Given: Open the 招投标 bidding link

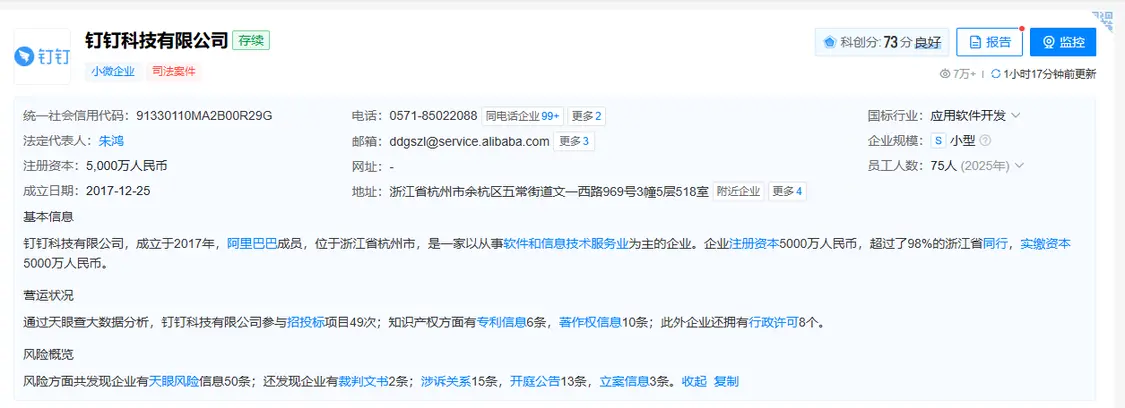Looking at the screenshot, I should pos(306,323).
